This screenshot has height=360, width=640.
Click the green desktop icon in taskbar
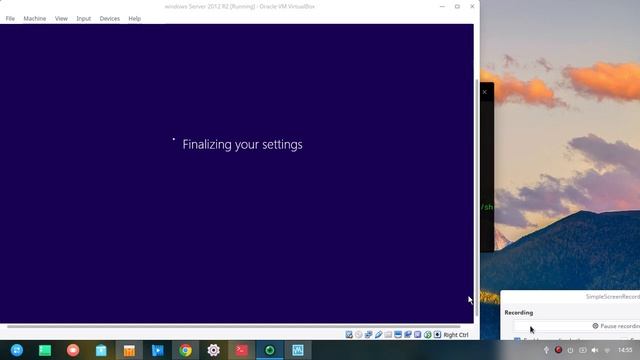click(45, 350)
